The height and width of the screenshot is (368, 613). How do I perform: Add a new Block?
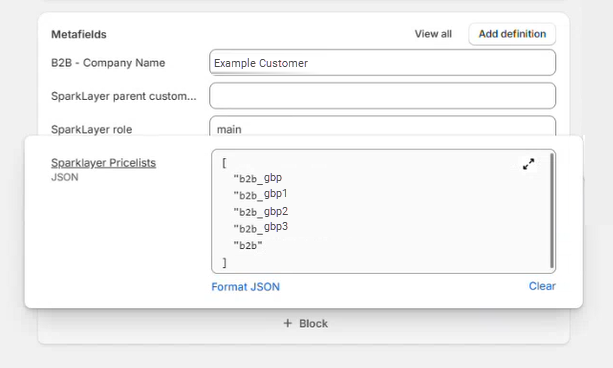coord(305,323)
